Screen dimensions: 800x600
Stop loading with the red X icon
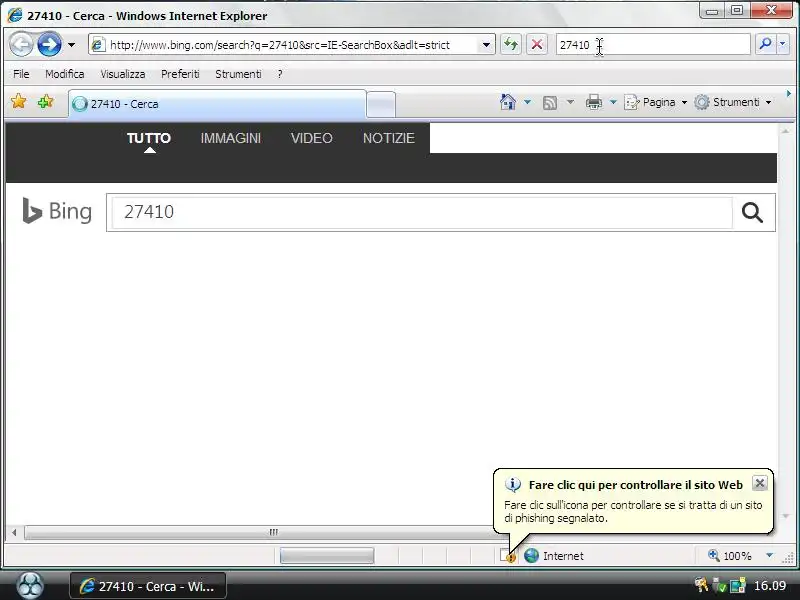click(x=537, y=45)
